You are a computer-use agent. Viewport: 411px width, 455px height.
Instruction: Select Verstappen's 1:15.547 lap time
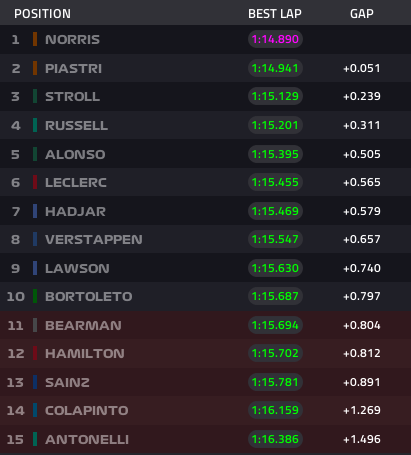point(275,239)
